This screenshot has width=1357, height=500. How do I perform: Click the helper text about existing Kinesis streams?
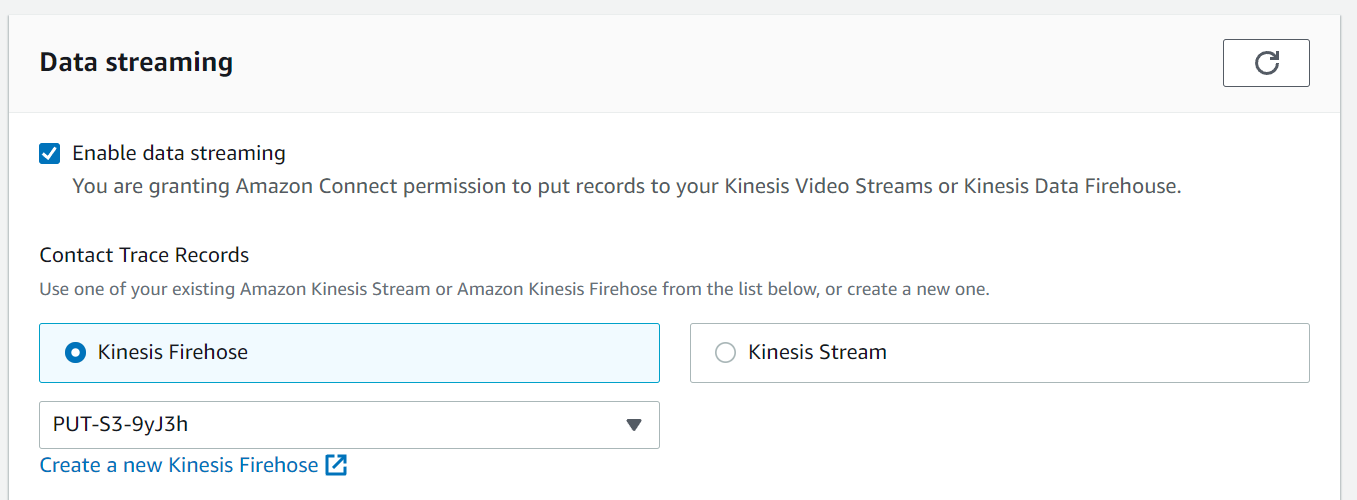tap(514, 290)
